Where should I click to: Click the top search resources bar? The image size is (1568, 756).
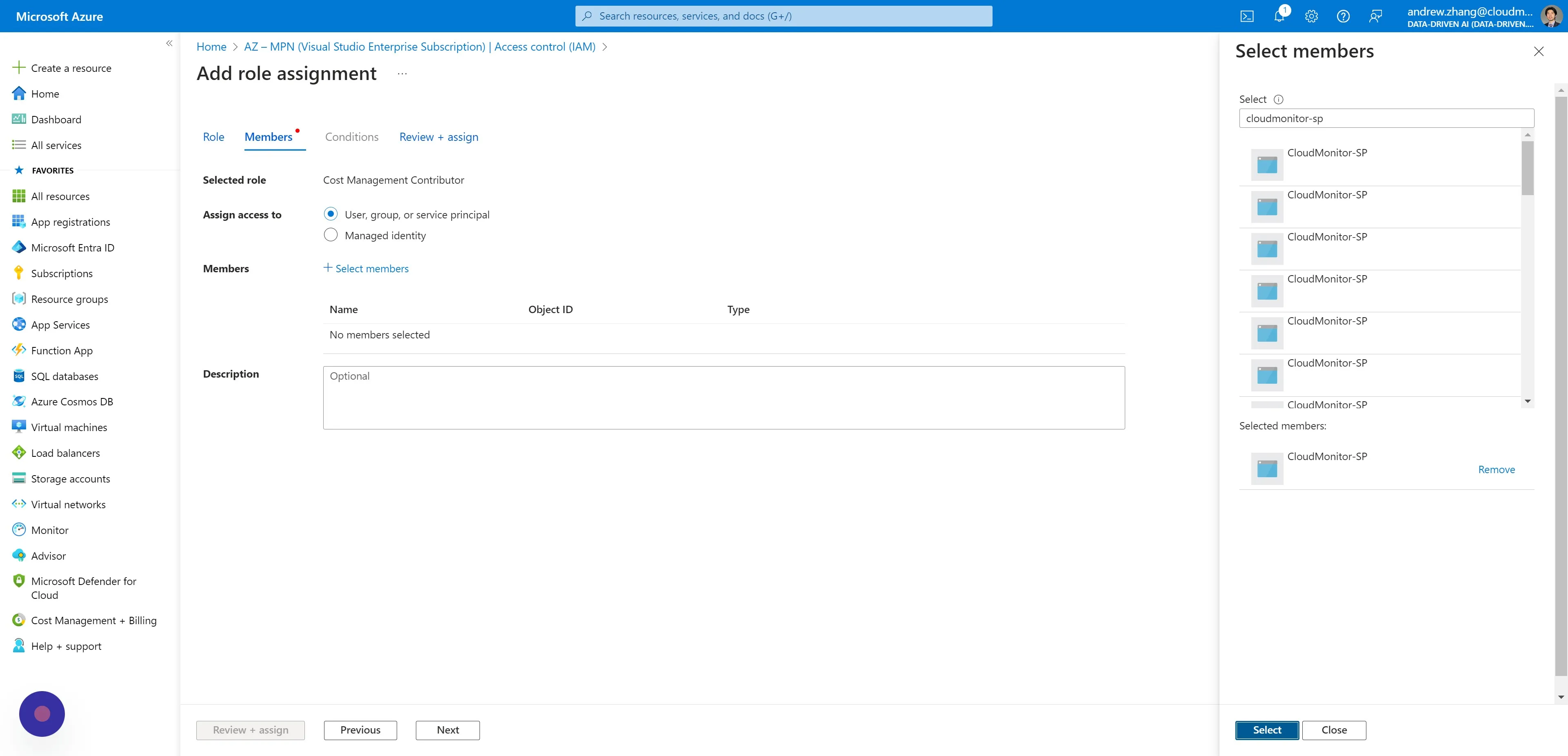(x=784, y=16)
